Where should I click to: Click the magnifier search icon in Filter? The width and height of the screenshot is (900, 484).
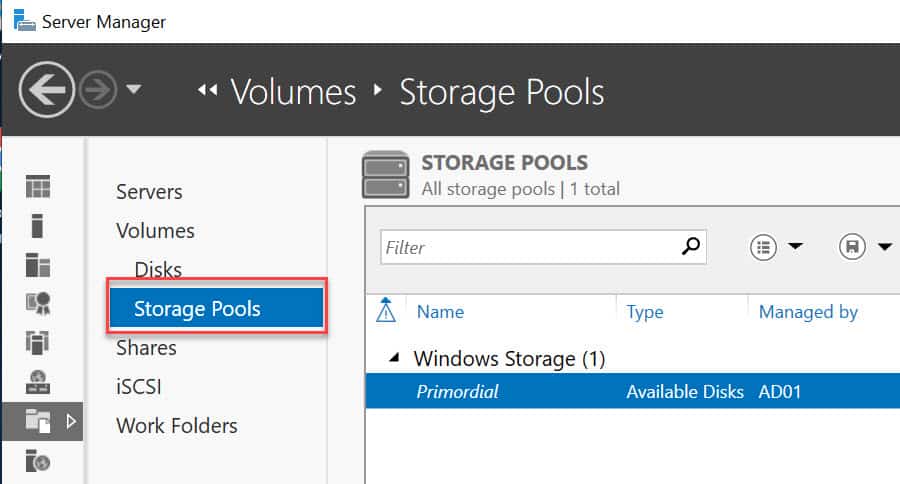(x=691, y=246)
